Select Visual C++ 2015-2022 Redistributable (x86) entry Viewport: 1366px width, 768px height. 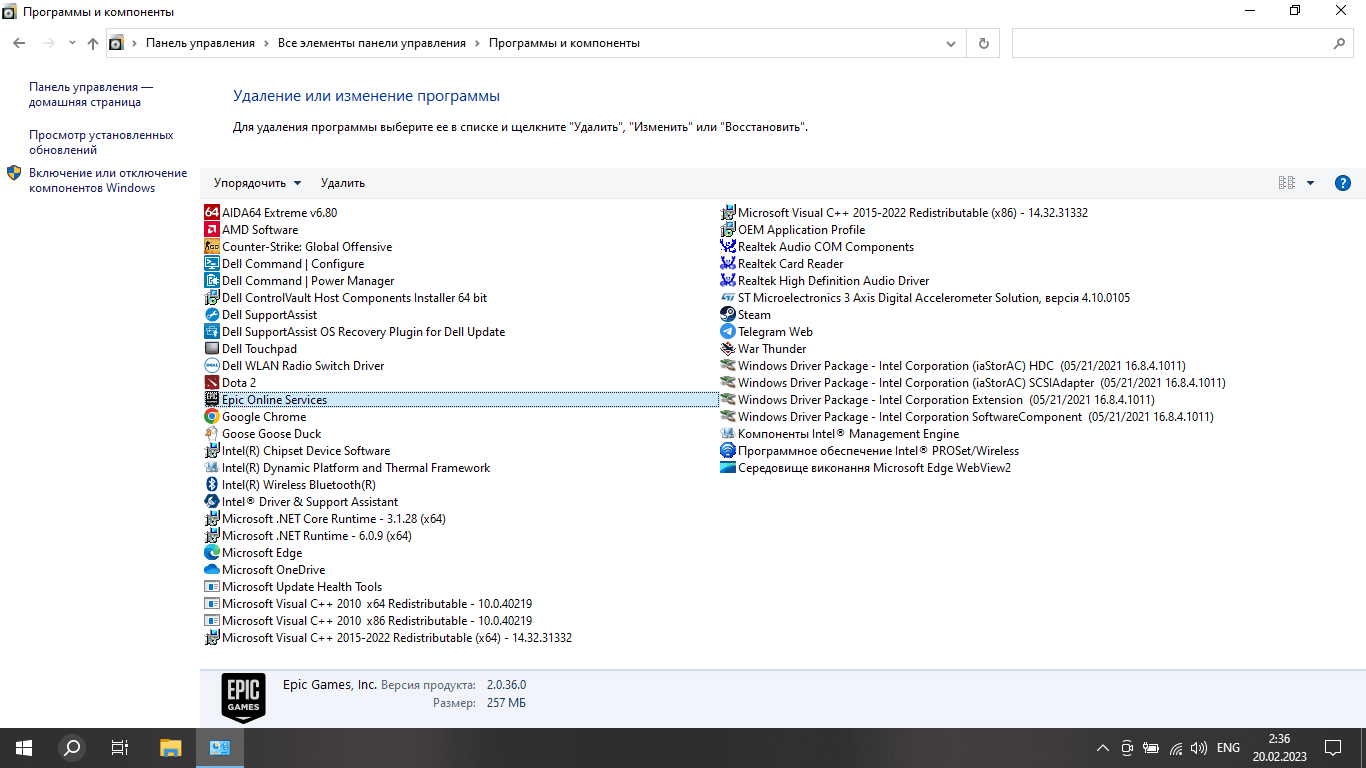point(904,213)
